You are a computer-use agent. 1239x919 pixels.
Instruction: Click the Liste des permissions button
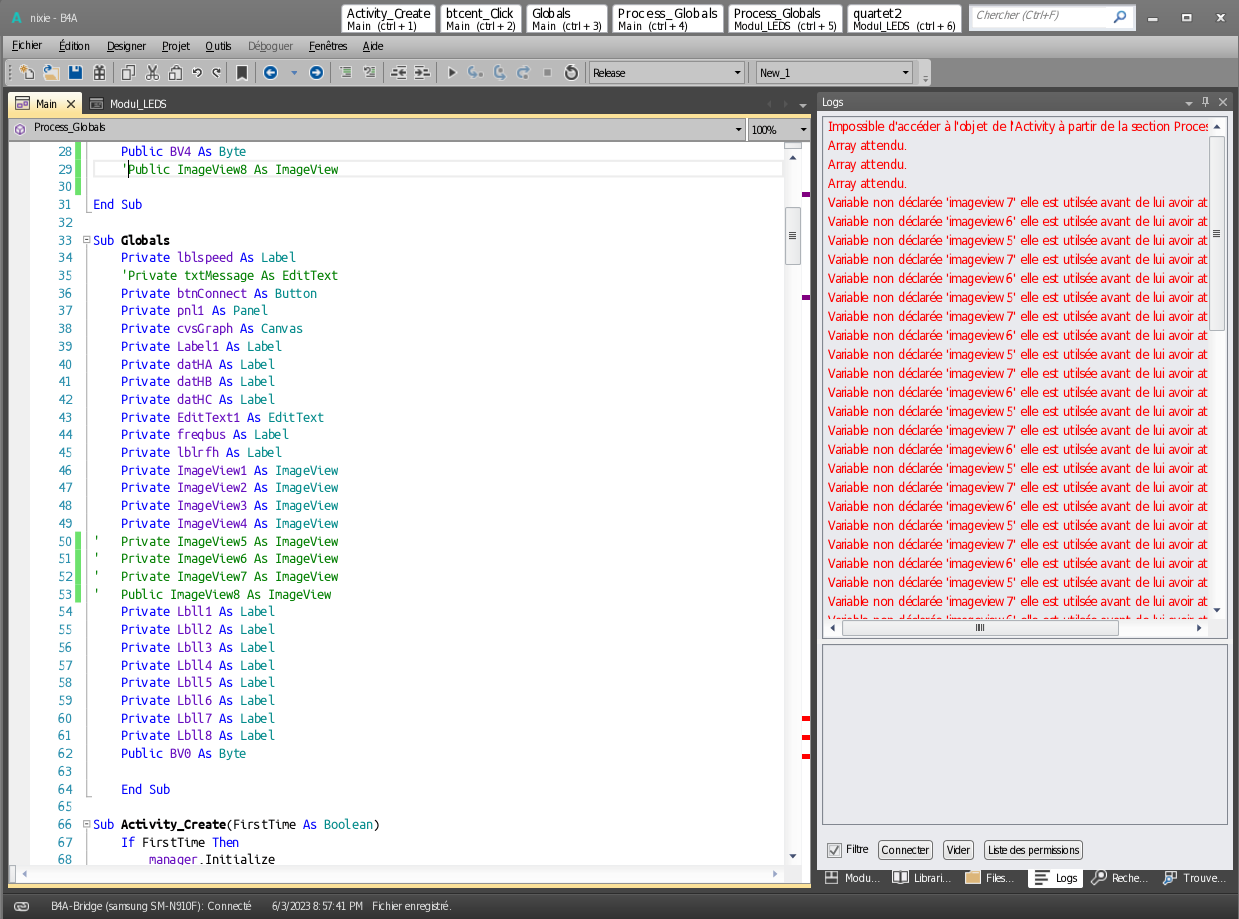[1033, 850]
